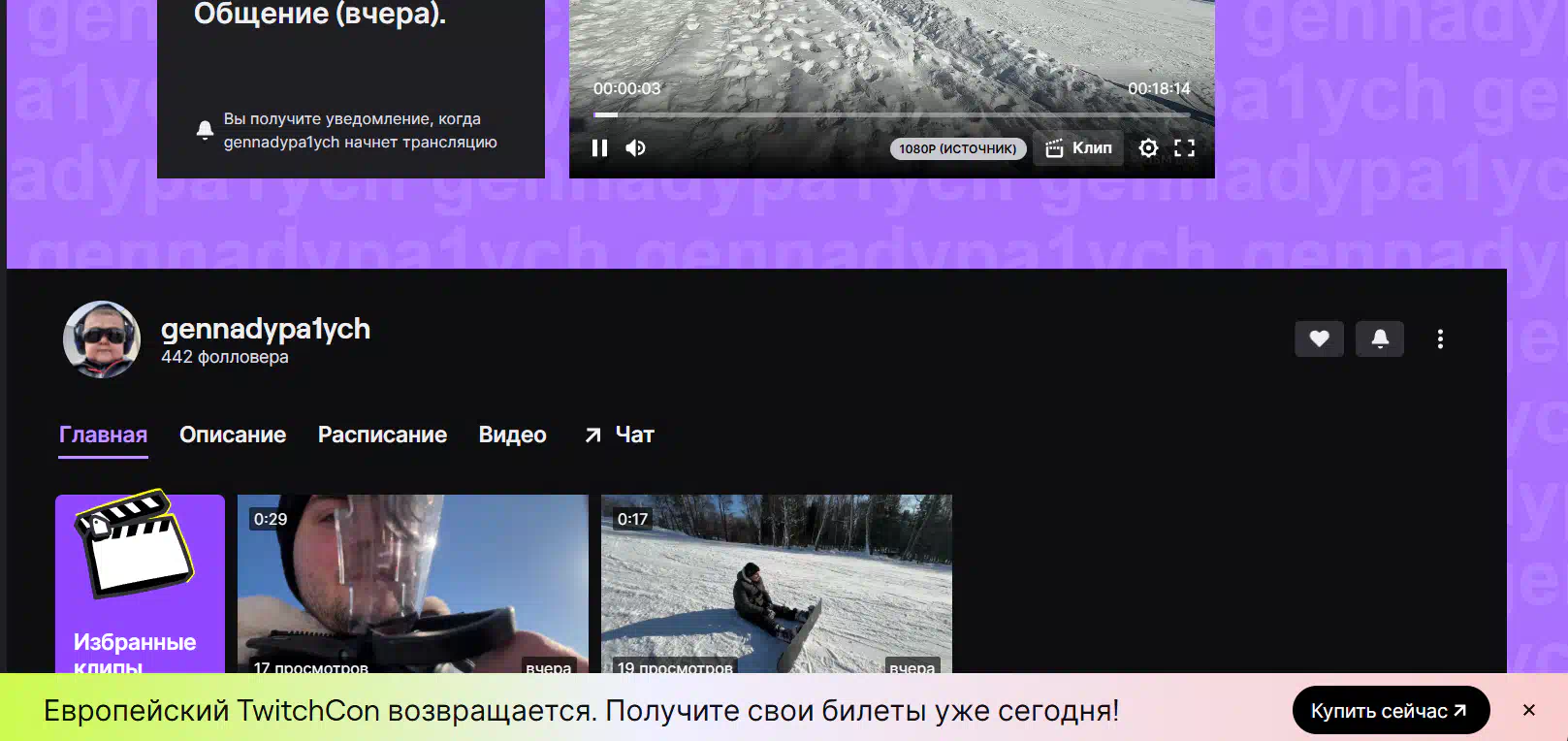Enter fullscreen video mode
This screenshot has height=741, width=1568.
click(1184, 148)
